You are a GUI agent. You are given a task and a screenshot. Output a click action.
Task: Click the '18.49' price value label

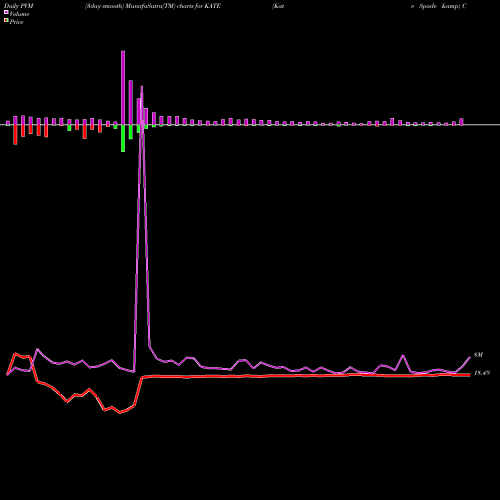(x=482, y=373)
